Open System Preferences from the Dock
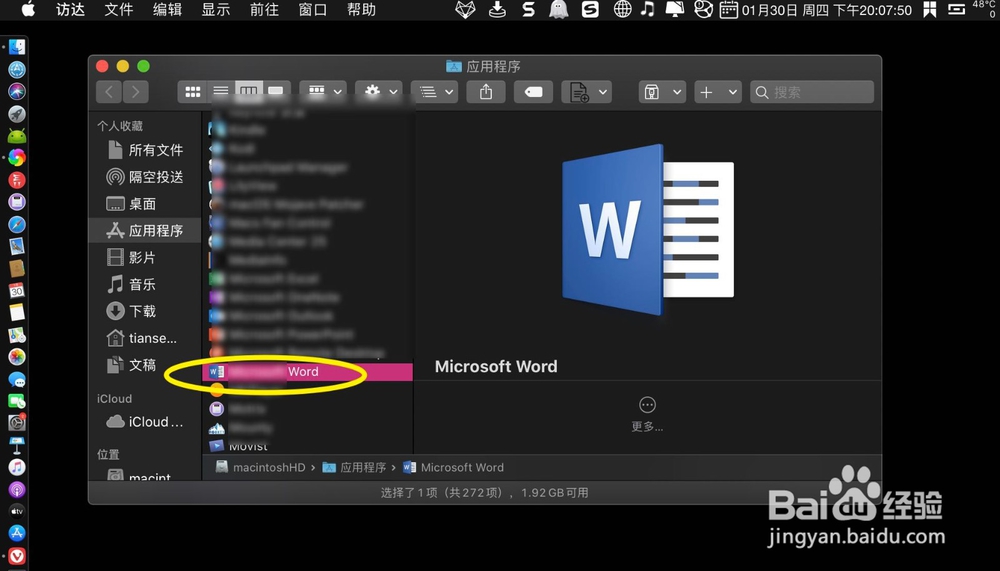Viewport: 1000px width, 571px height. point(17,422)
